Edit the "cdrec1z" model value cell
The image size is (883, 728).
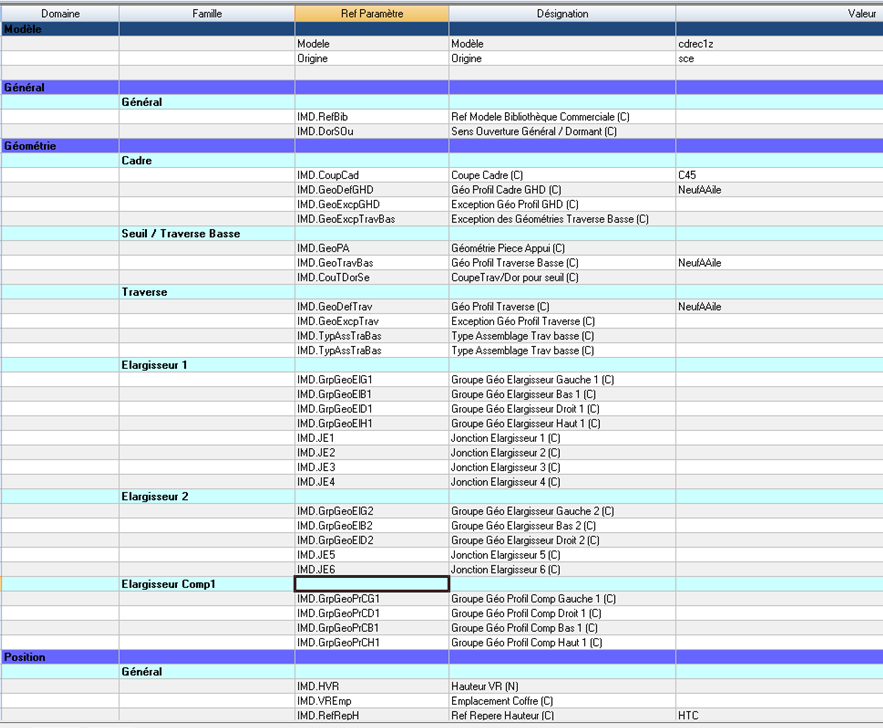click(778, 44)
